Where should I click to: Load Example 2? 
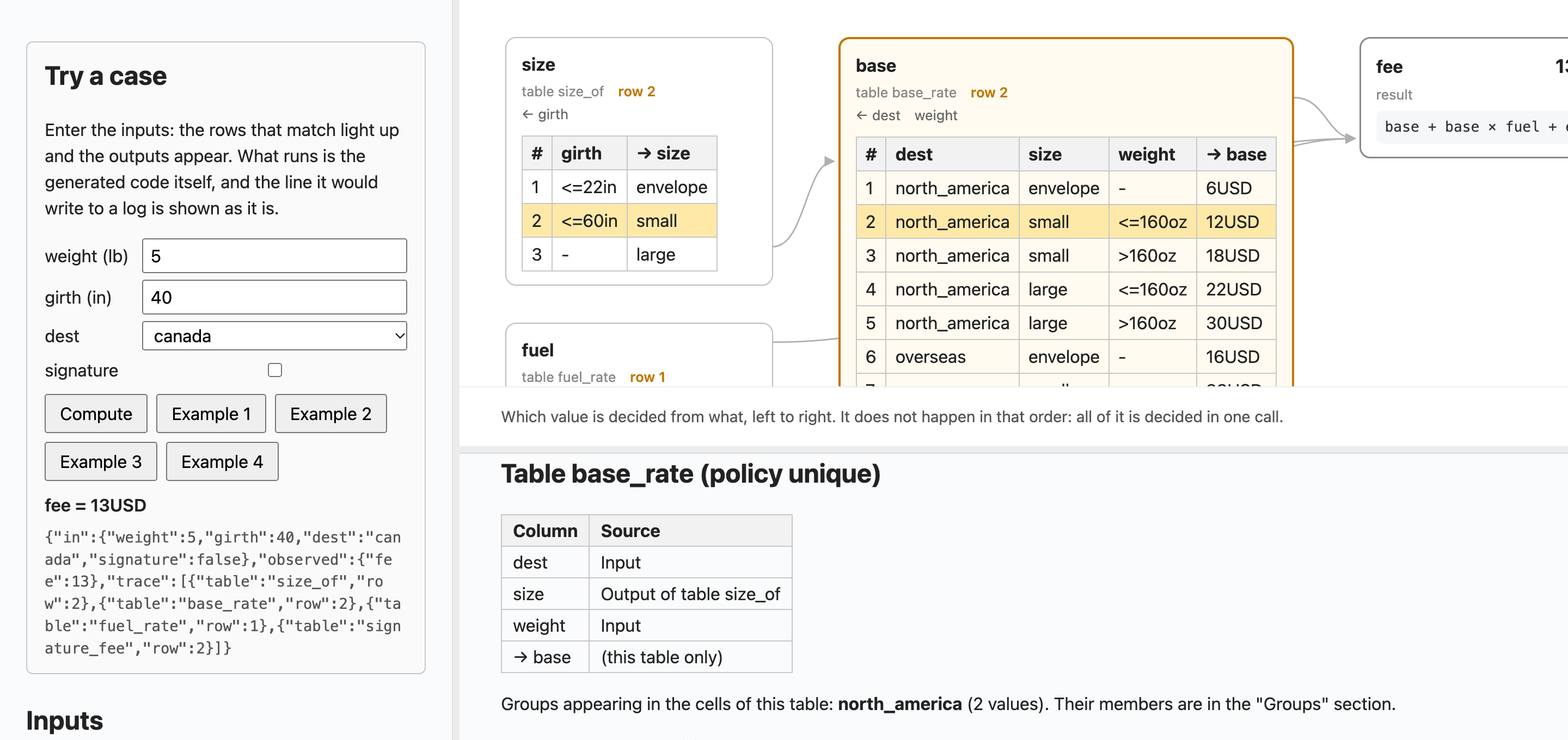330,414
